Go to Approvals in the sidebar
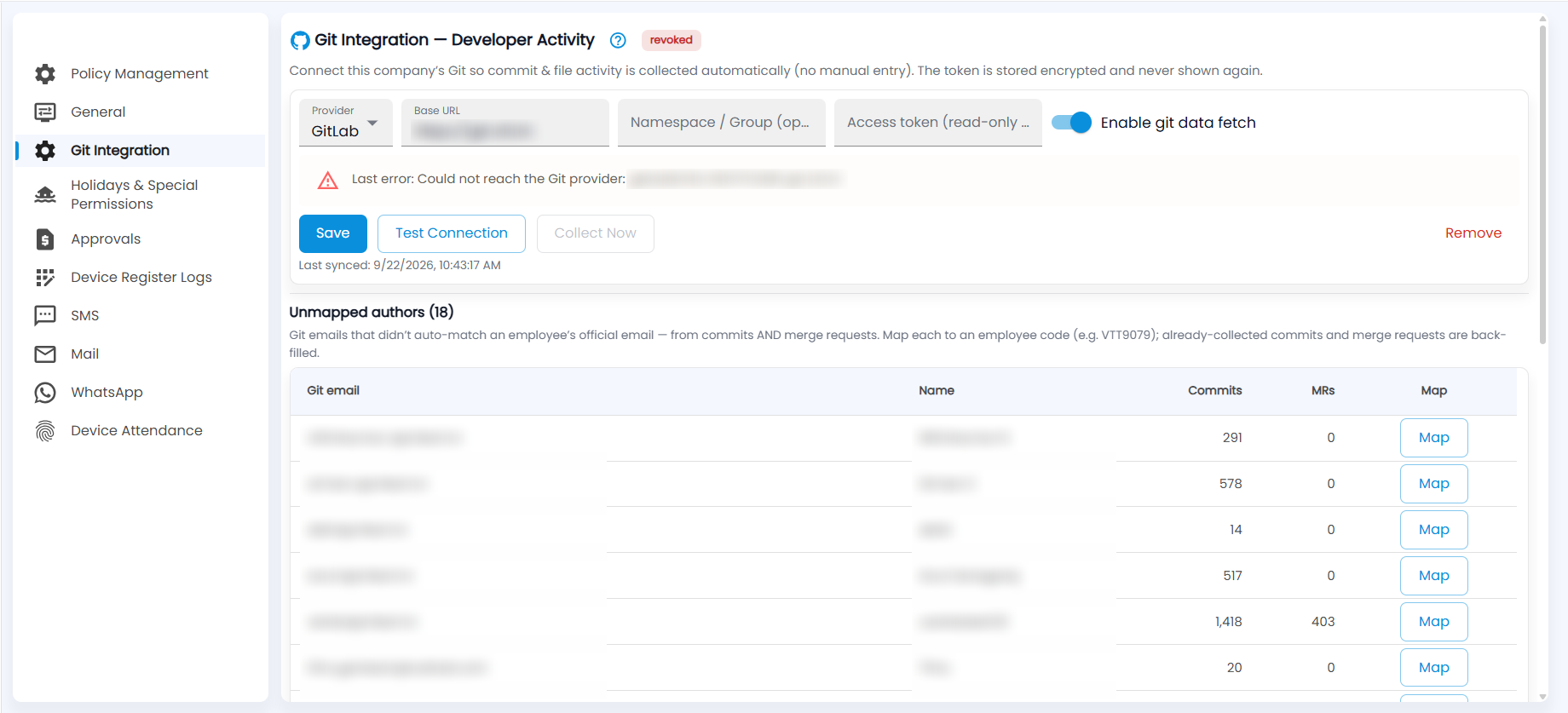The width and height of the screenshot is (1568, 713). (141, 239)
